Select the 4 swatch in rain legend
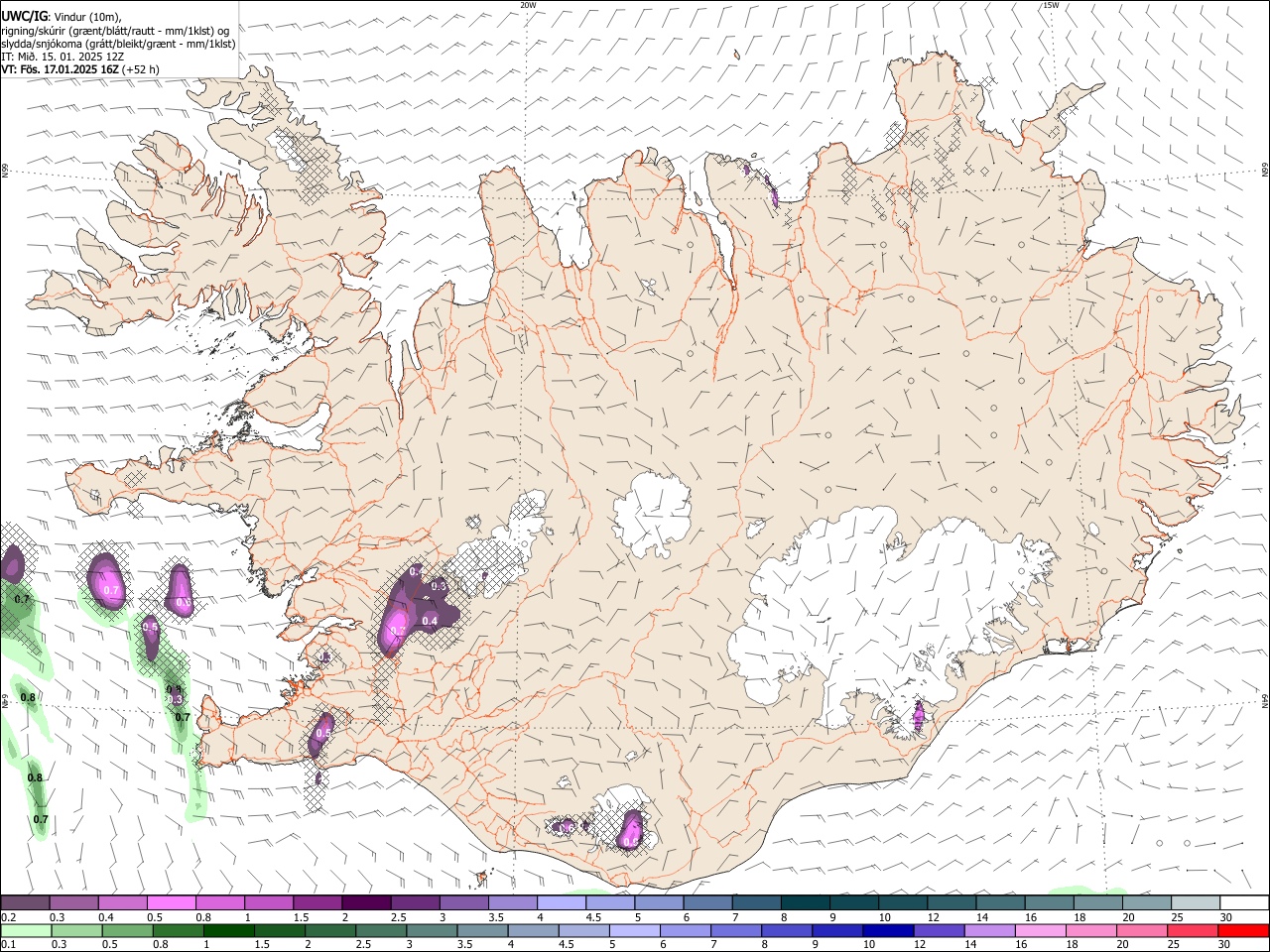1270x952 pixels. point(533,930)
